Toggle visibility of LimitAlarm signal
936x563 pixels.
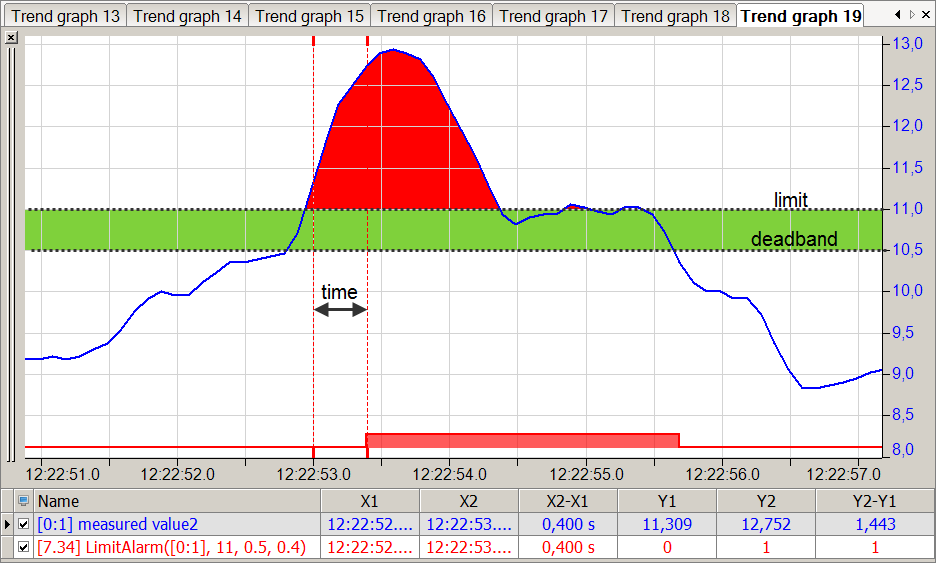[23, 547]
